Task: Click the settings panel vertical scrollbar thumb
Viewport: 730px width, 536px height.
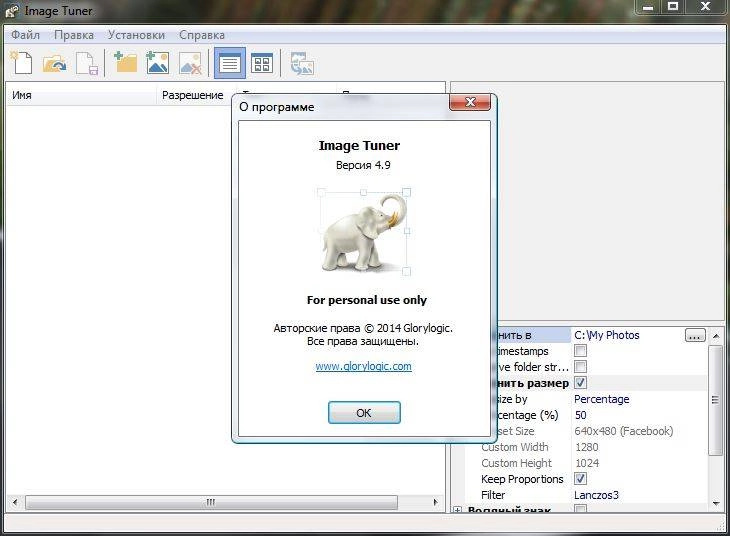Action: (x=715, y=400)
